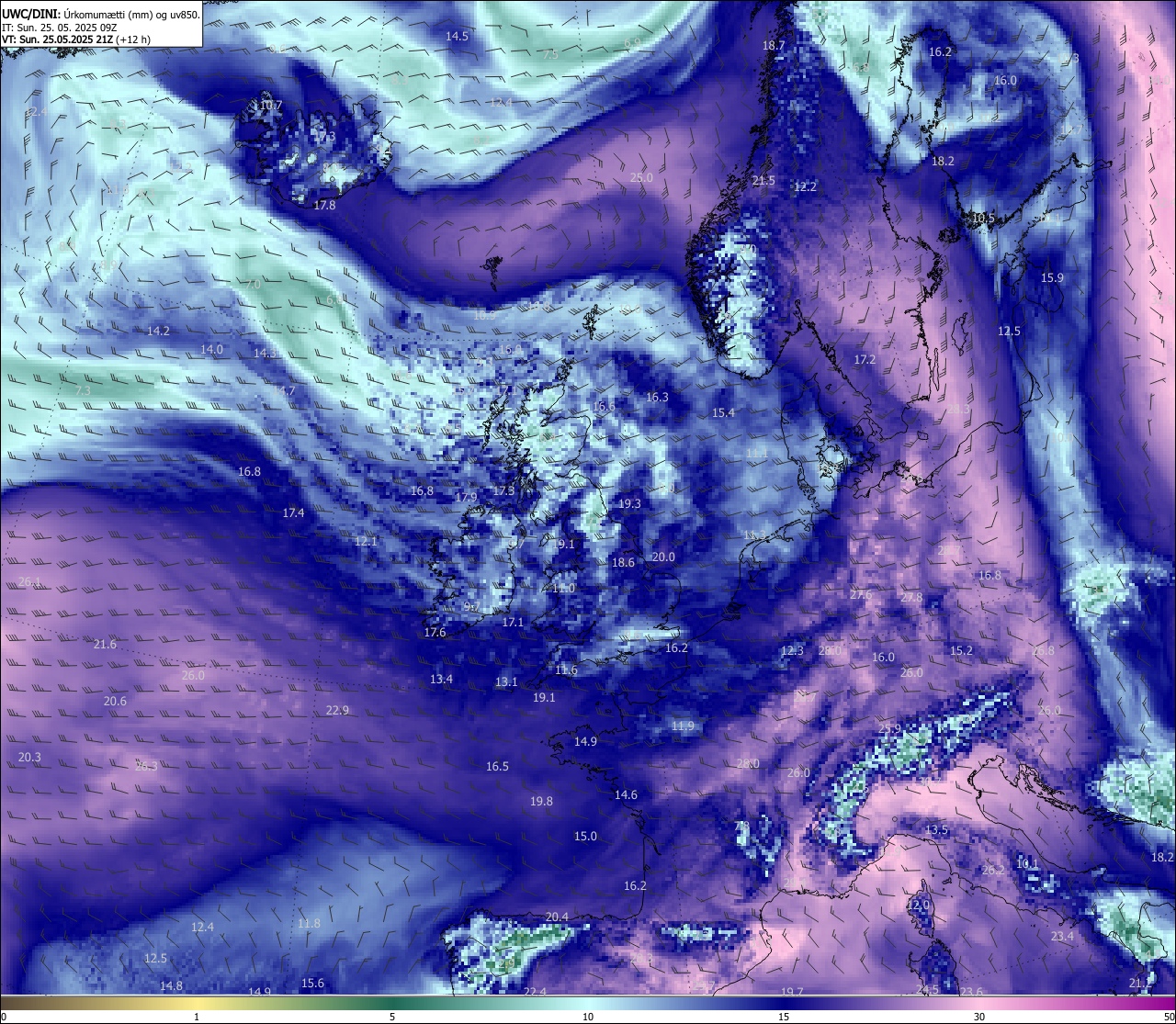Click the 21.5 value over Norway
This screenshot has height=1024, width=1176.
click(x=763, y=180)
